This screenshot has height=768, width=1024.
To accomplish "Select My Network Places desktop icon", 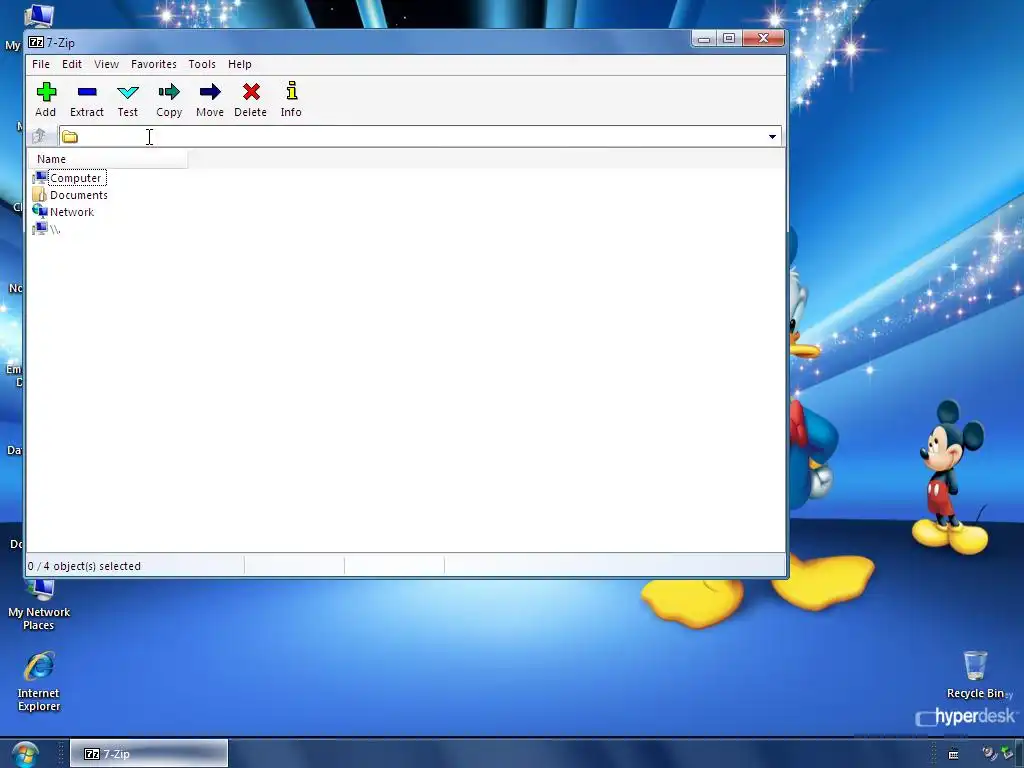I will point(39,604).
